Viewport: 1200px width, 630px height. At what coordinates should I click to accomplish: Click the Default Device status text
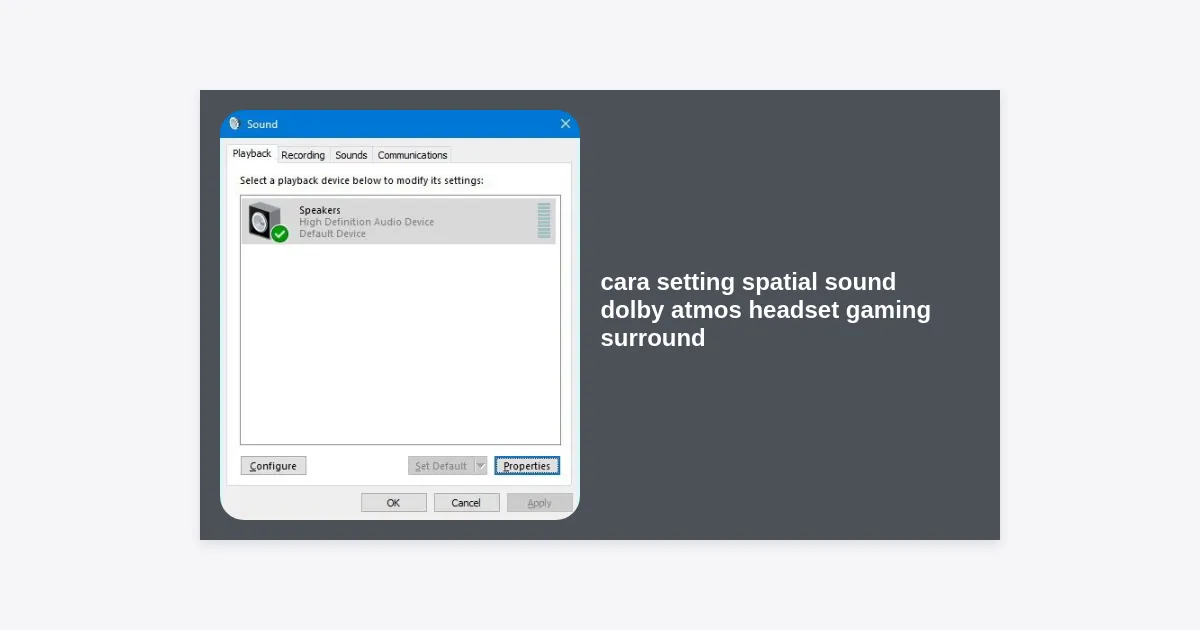coord(332,234)
